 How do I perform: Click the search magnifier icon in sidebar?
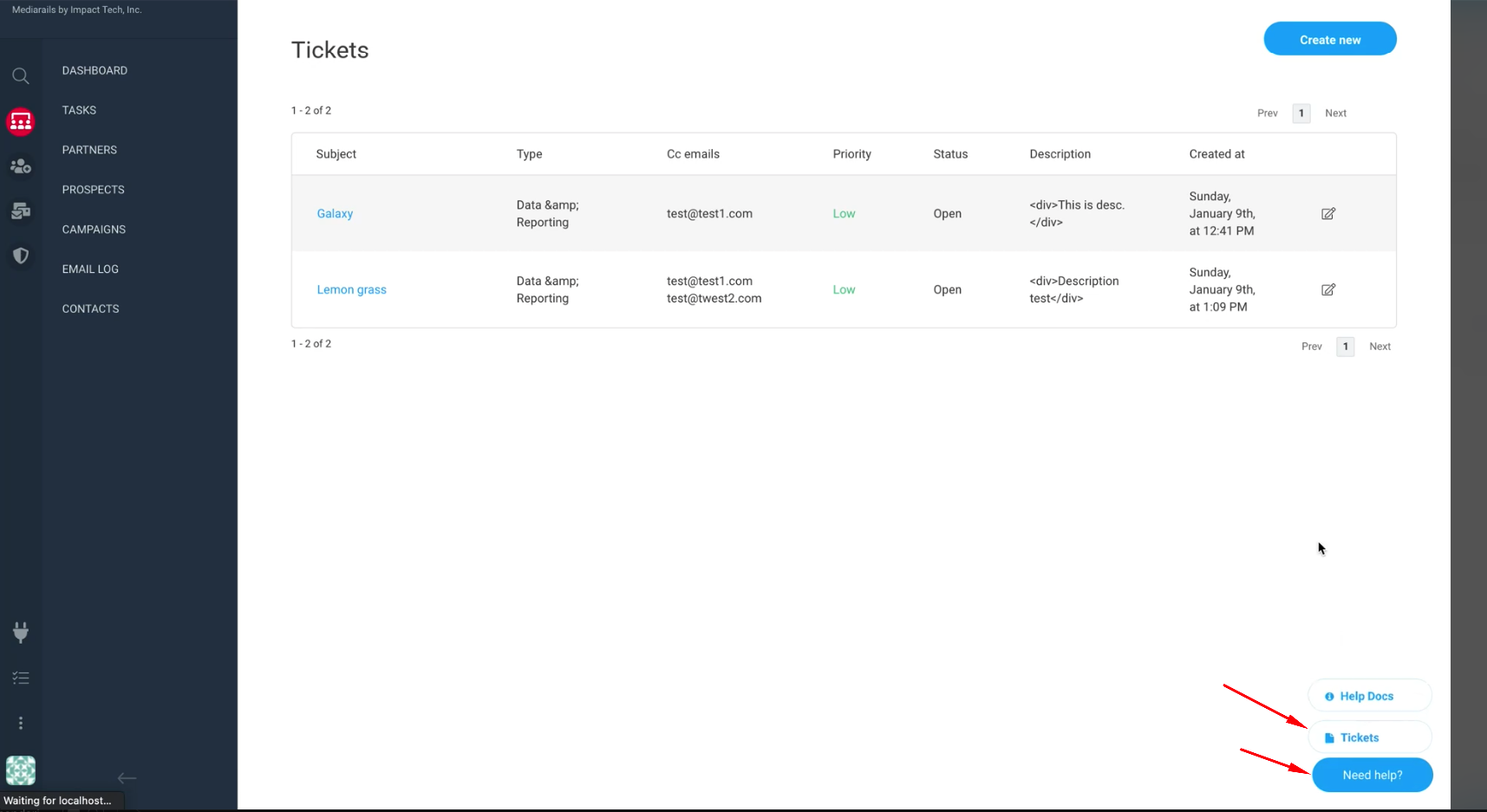point(21,76)
